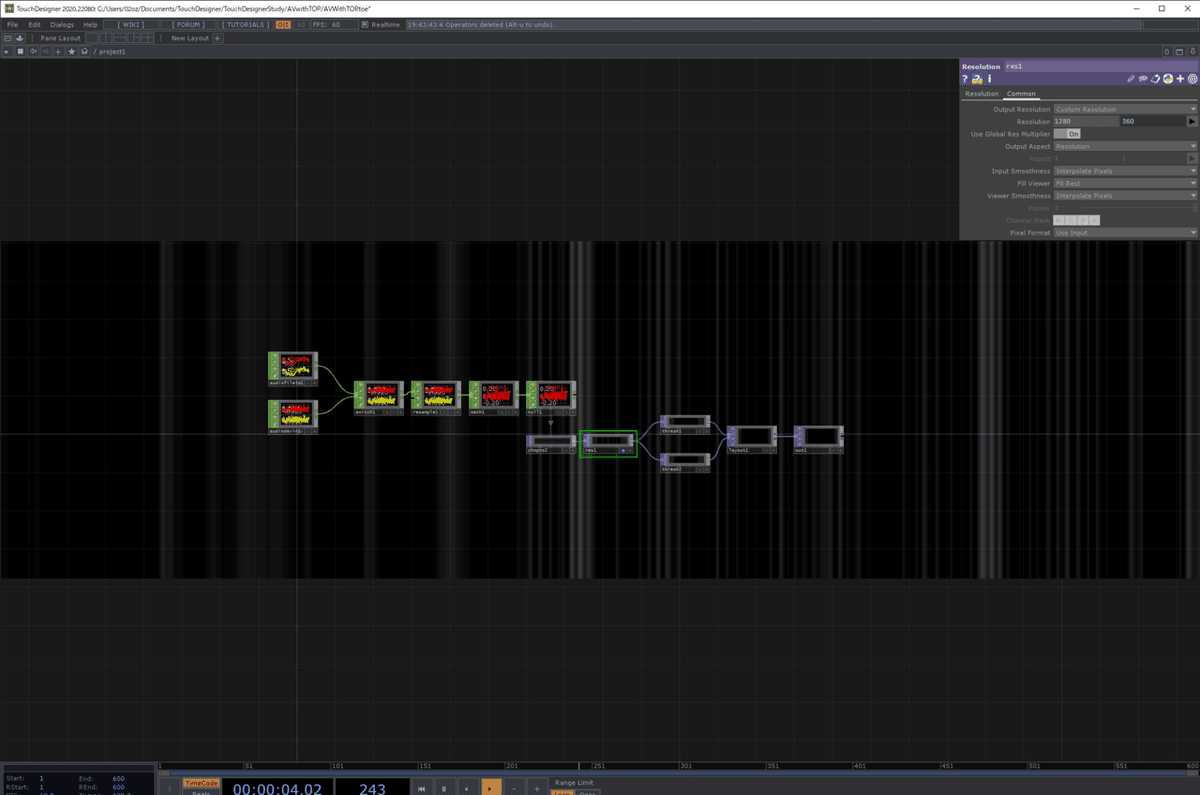Image resolution: width=1200 pixels, height=795 pixels.
Task: Select the chopto2 TOP node
Action: pyautogui.click(x=551, y=444)
